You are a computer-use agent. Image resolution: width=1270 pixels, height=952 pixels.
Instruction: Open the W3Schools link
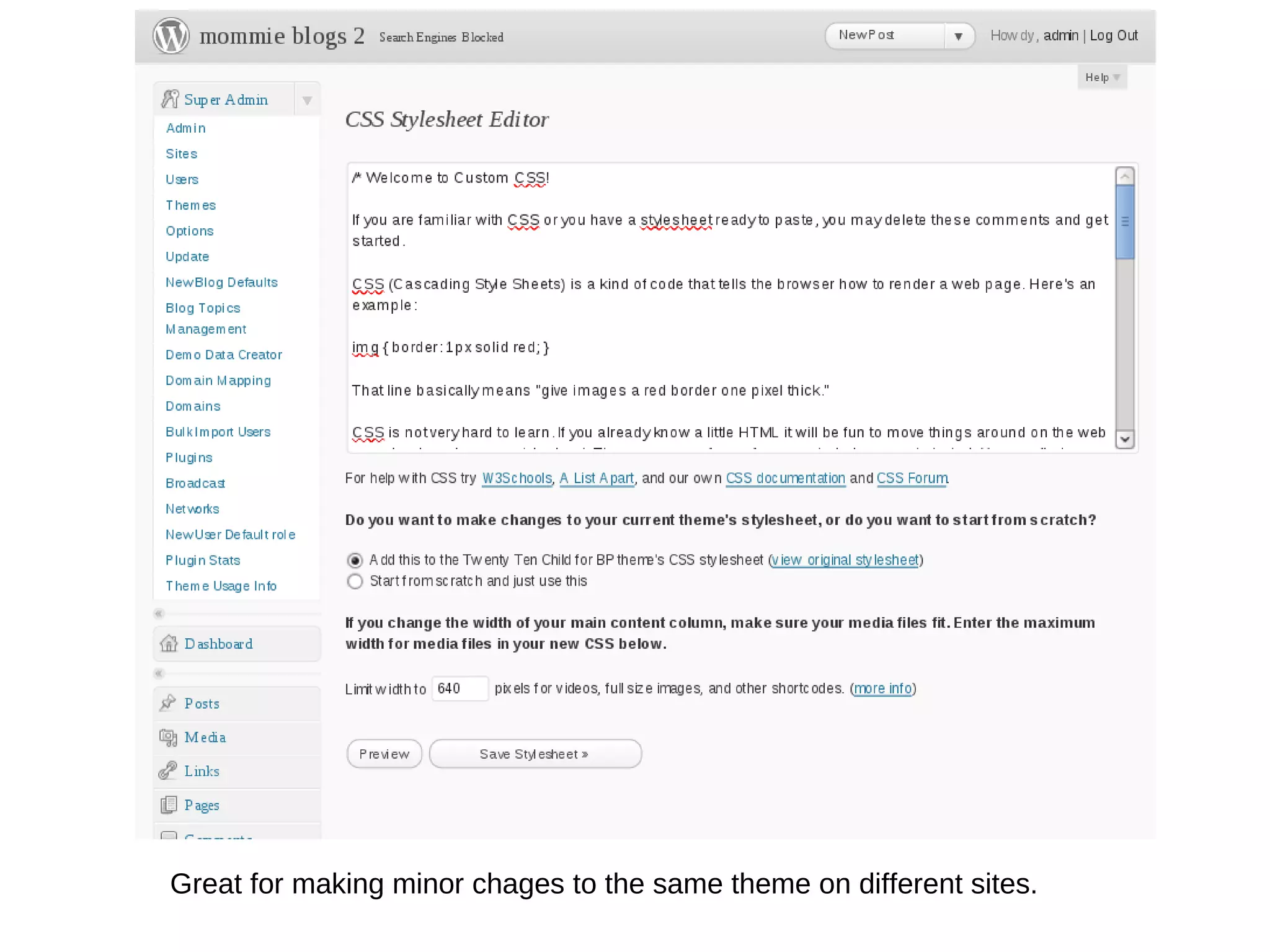(517, 478)
